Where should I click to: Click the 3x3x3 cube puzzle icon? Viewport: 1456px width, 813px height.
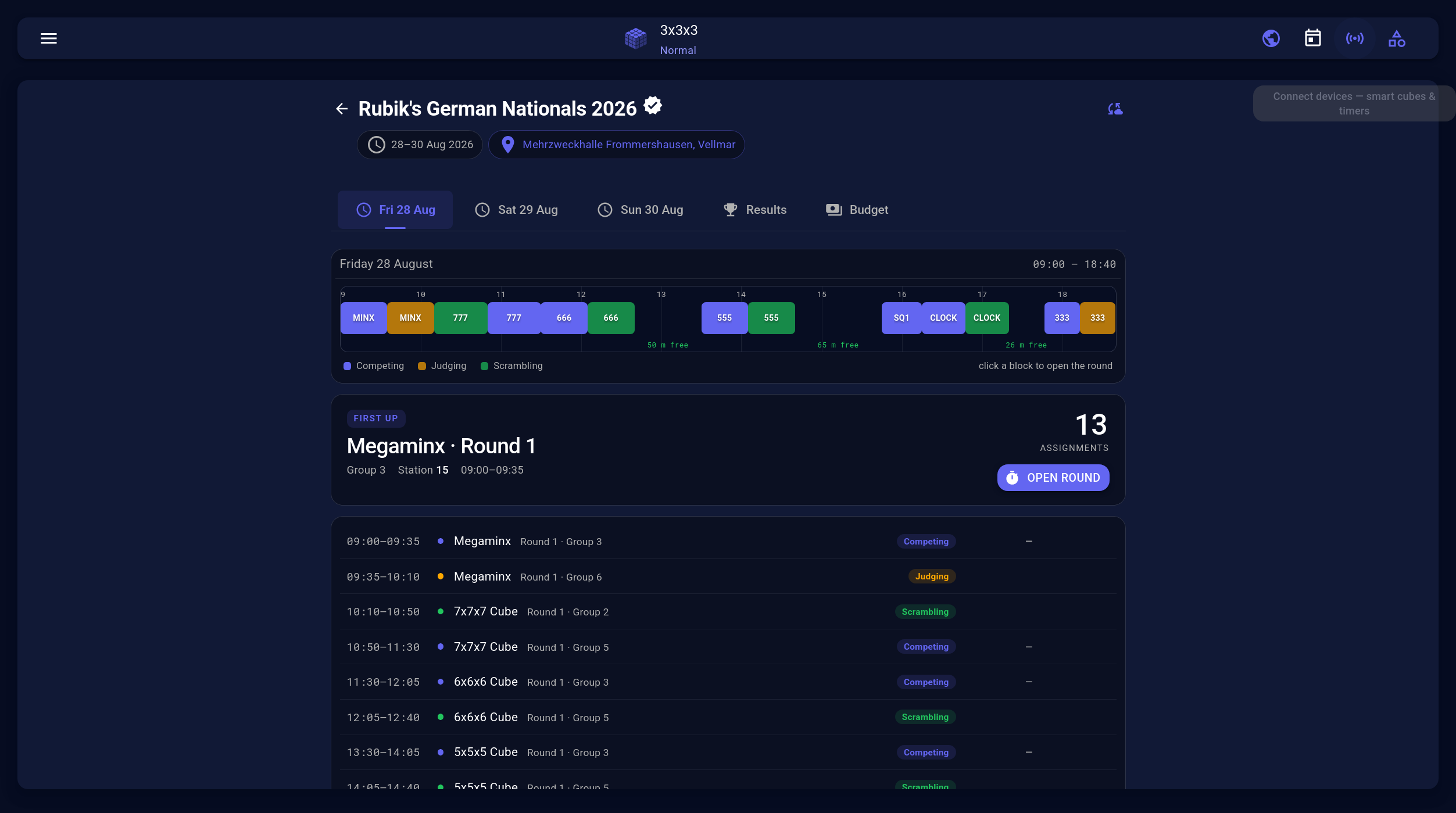[635, 38]
